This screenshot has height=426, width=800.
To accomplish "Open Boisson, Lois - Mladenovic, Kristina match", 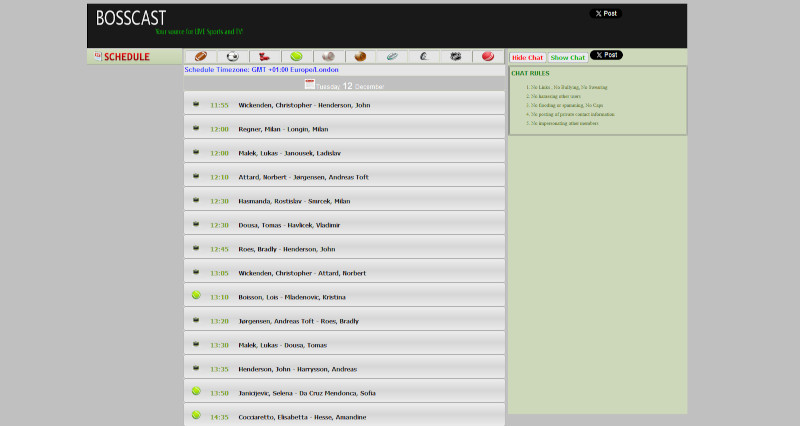I will tap(292, 297).
